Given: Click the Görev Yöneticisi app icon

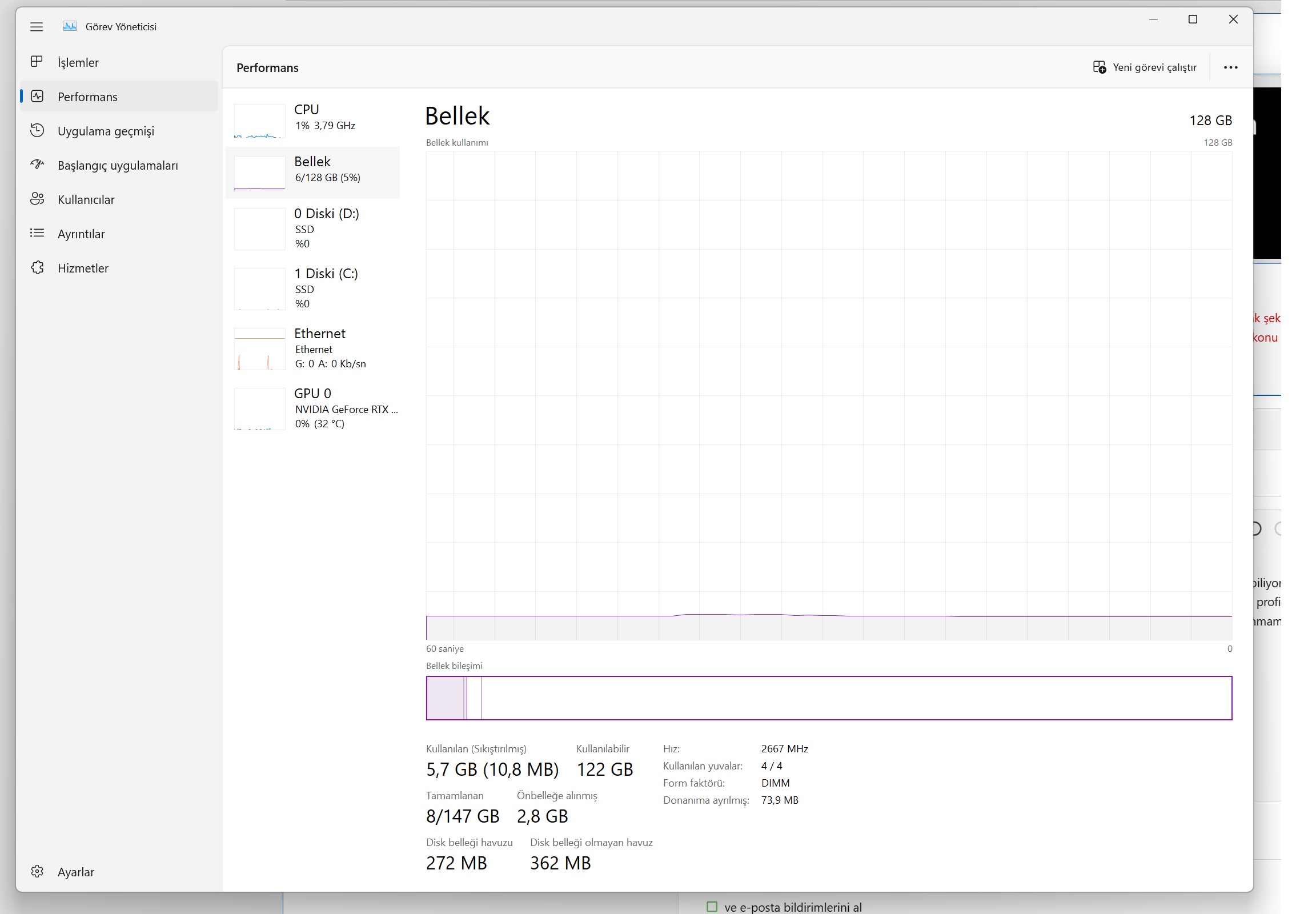Looking at the screenshot, I should (69, 26).
